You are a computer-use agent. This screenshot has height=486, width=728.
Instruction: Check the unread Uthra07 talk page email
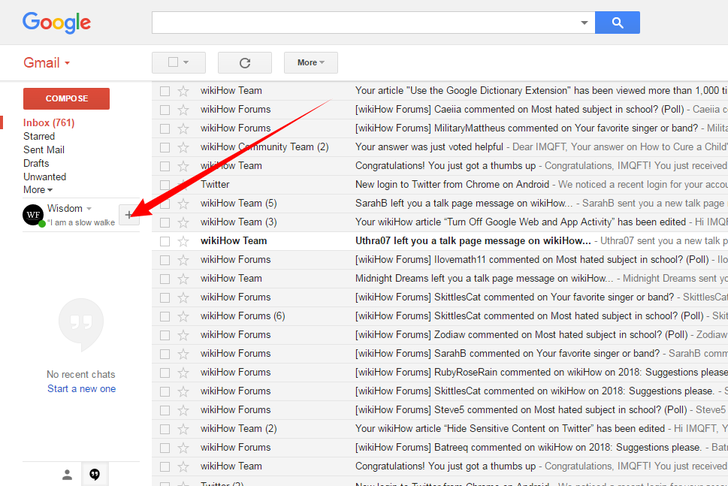[x=165, y=241]
